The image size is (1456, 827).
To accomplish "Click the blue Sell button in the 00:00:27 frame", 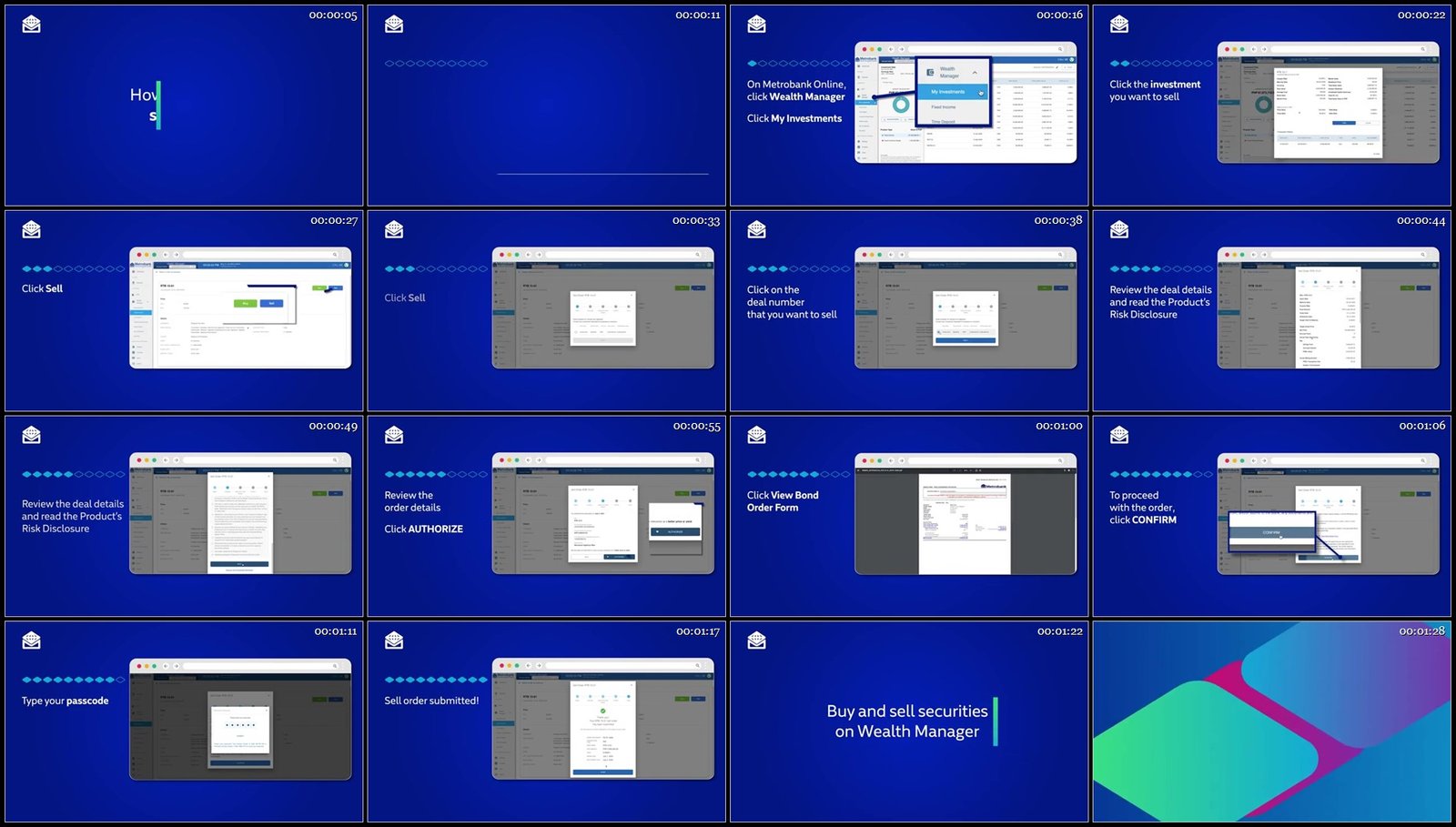I will point(272,303).
